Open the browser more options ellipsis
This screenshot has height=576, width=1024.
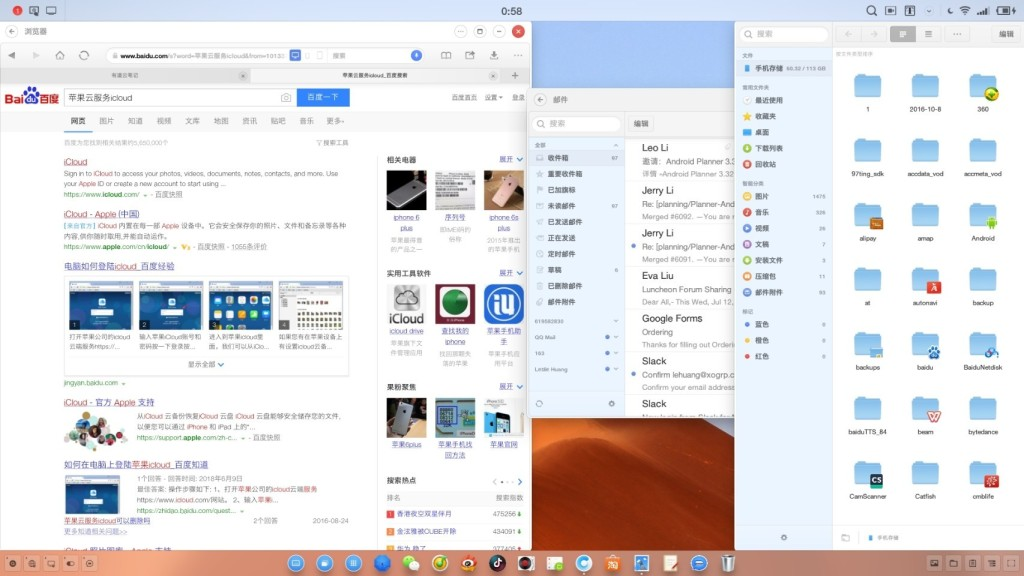pyautogui.click(x=518, y=56)
